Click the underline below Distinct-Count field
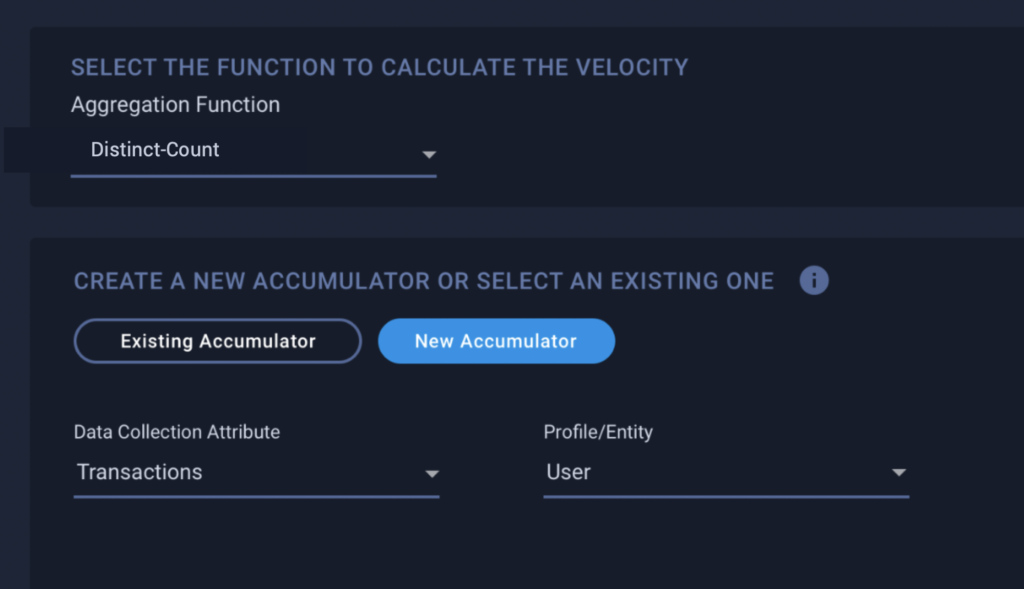1024x589 pixels. click(x=253, y=176)
